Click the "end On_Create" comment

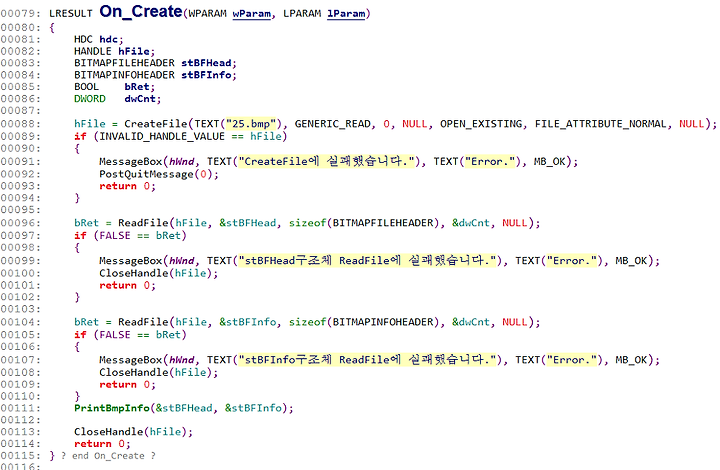coord(108,456)
